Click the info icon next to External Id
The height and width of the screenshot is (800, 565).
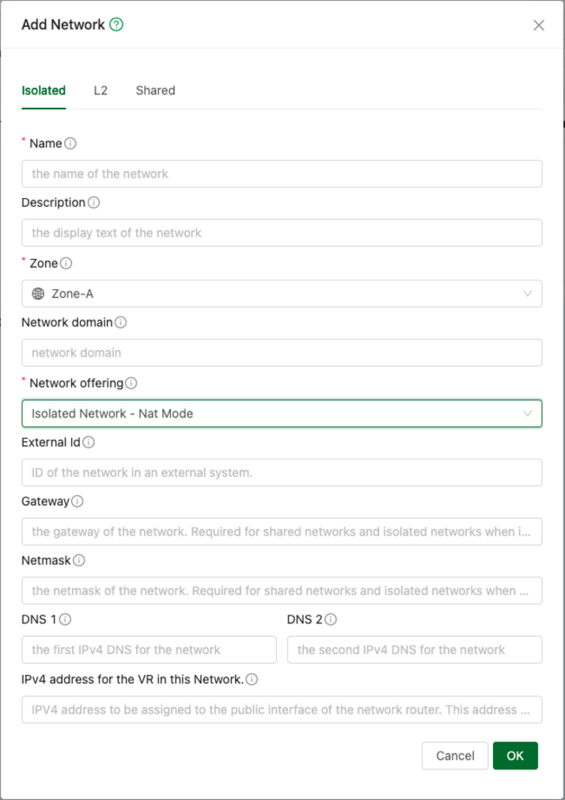click(x=88, y=442)
